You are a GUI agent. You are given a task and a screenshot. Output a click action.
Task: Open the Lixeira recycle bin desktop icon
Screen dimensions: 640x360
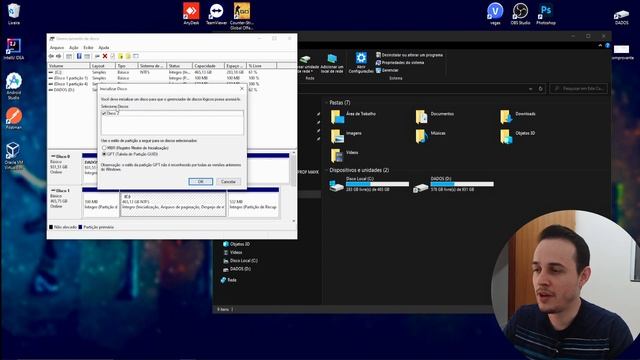14,14
